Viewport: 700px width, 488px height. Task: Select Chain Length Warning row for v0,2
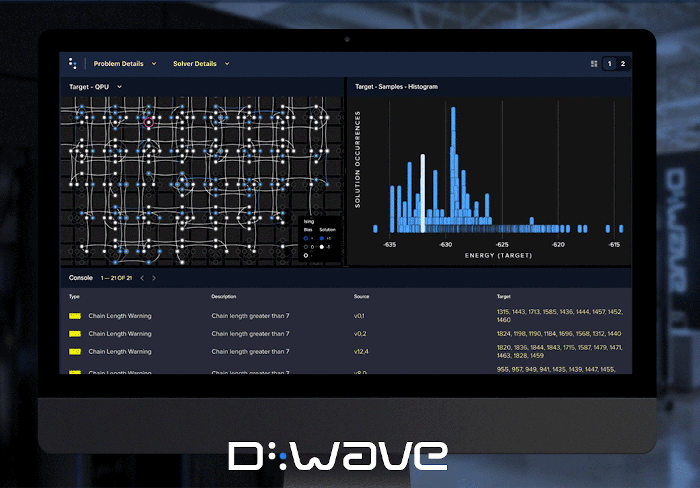[x=346, y=334]
